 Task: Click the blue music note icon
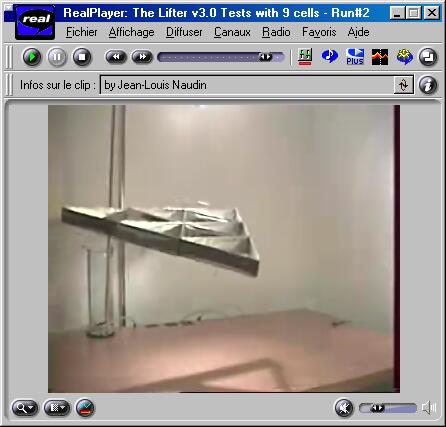click(x=330, y=56)
